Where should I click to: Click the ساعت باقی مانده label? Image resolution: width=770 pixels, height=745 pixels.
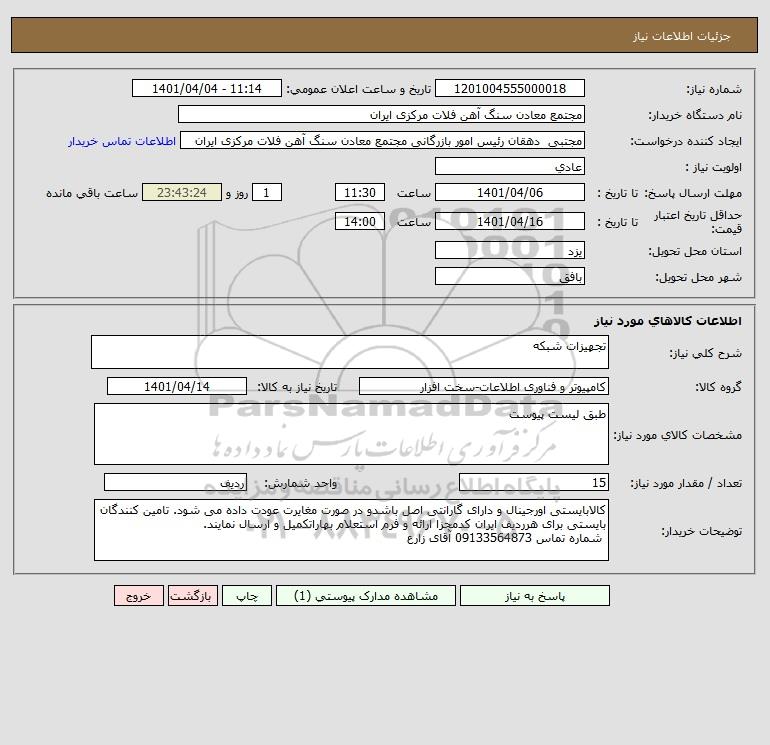[92, 193]
